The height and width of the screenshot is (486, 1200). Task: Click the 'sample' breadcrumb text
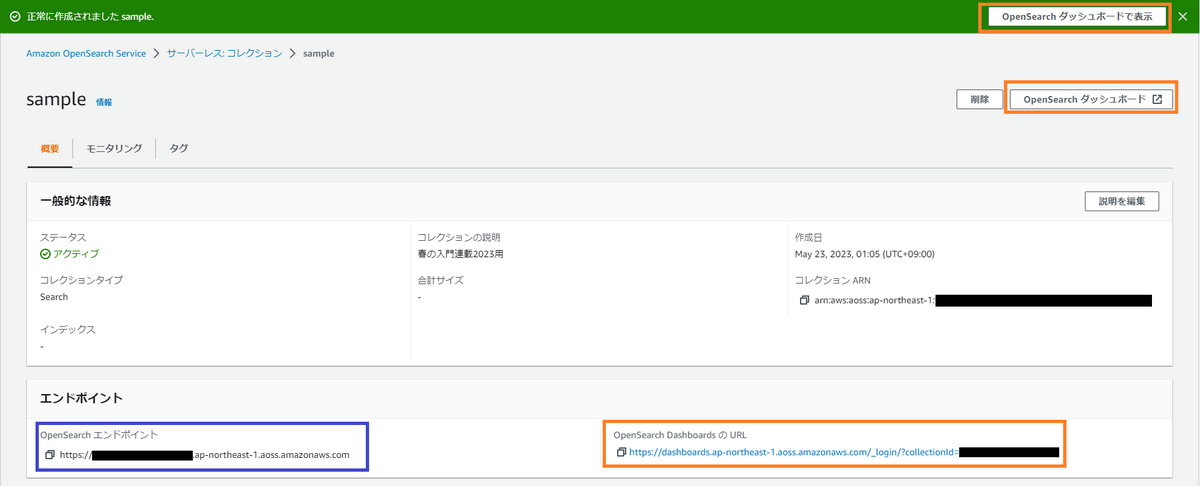pos(319,53)
